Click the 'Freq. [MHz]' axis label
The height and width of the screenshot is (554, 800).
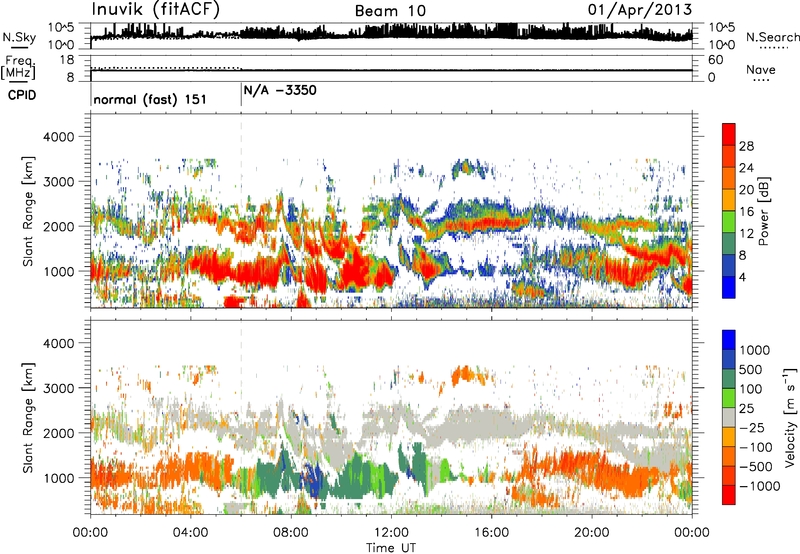tap(18, 68)
